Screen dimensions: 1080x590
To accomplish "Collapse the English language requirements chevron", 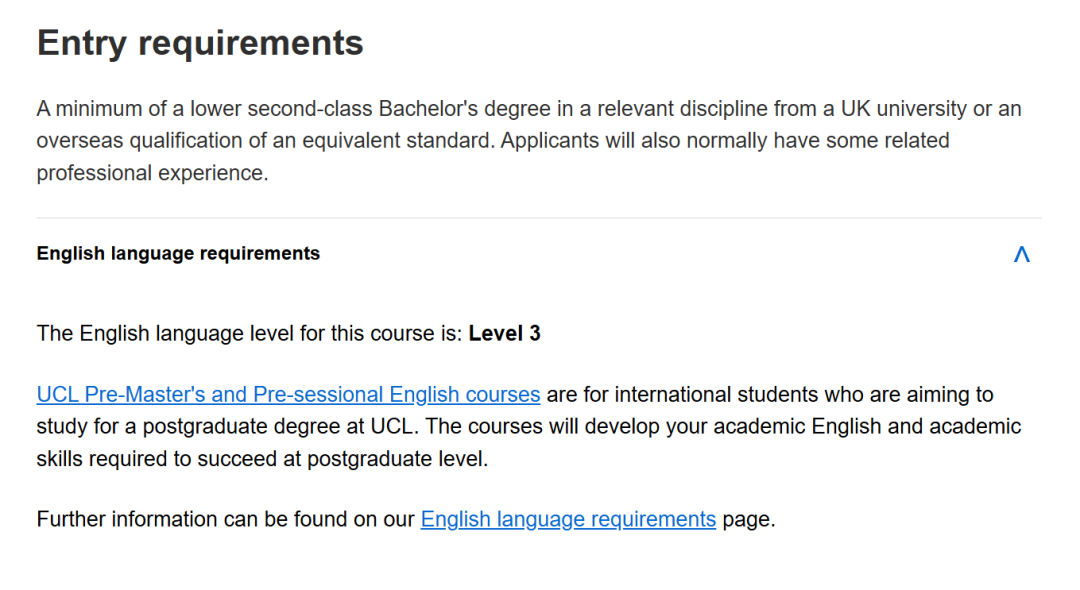I will pyautogui.click(x=1021, y=254).
